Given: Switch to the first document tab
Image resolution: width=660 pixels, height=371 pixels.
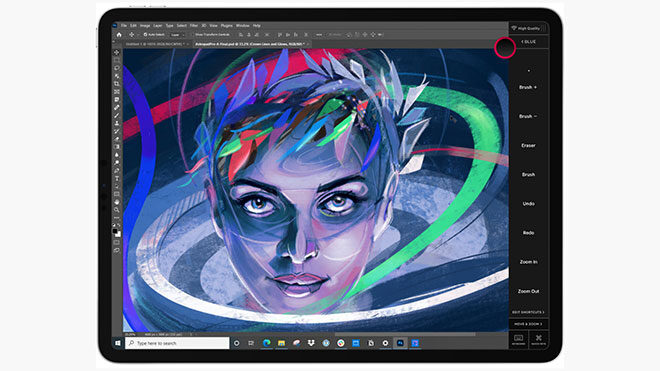Looking at the screenshot, I should click(x=157, y=44).
